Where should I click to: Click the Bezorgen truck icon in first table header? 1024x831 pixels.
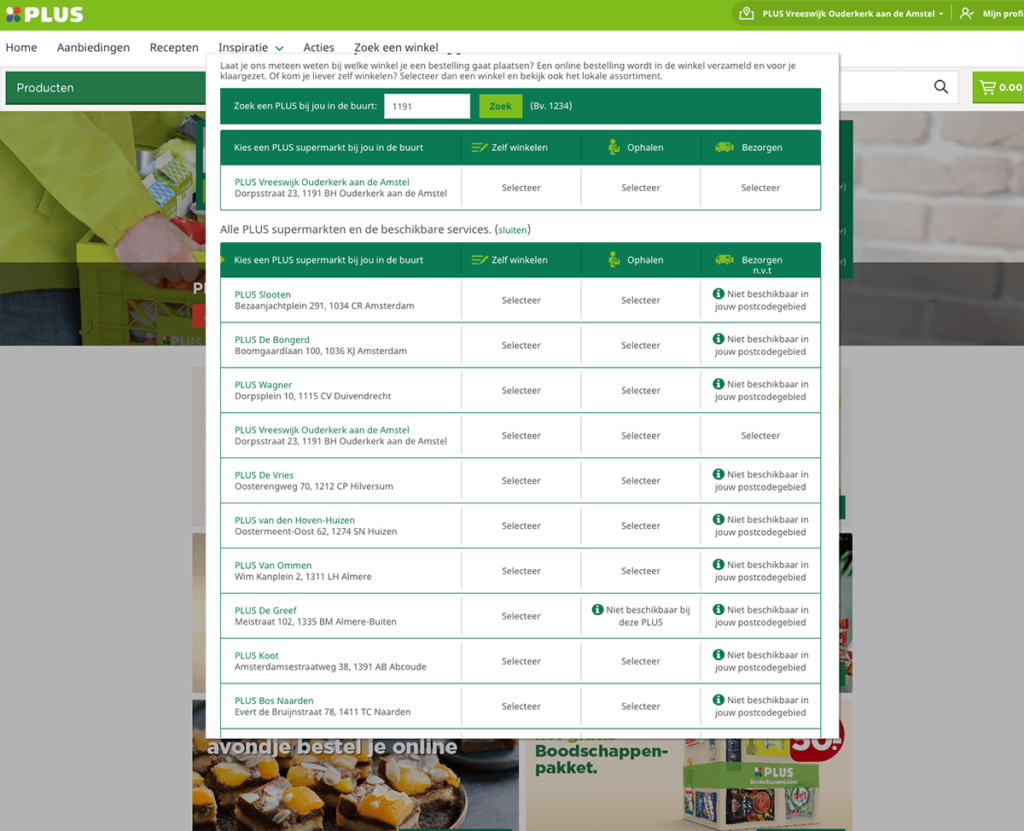click(x=724, y=147)
